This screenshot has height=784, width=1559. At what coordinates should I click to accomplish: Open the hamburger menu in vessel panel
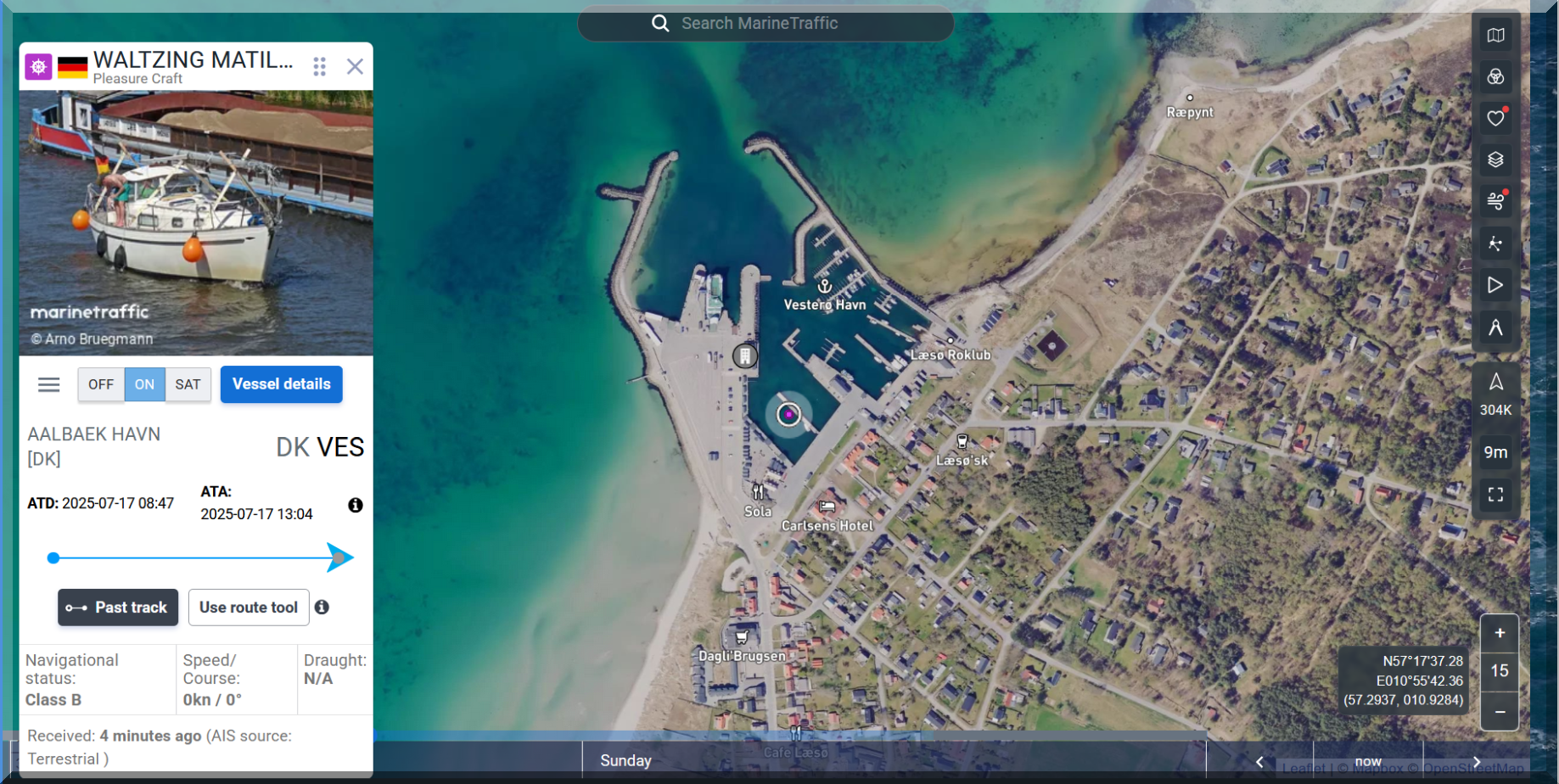click(x=49, y=385)
